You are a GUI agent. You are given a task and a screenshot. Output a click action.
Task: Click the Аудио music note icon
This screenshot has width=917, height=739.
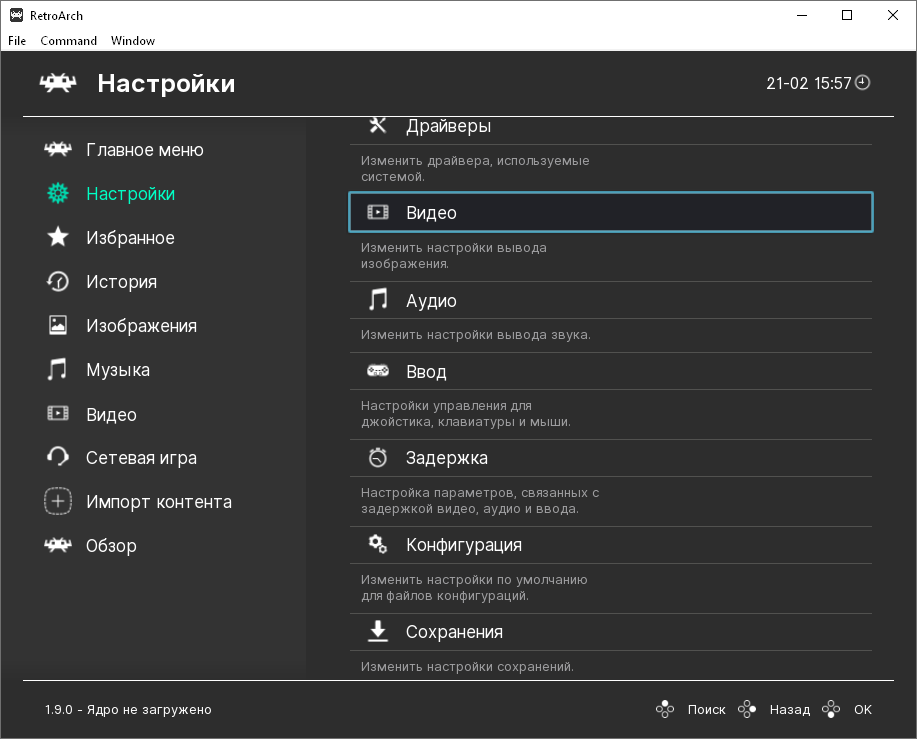pos(378,299)
